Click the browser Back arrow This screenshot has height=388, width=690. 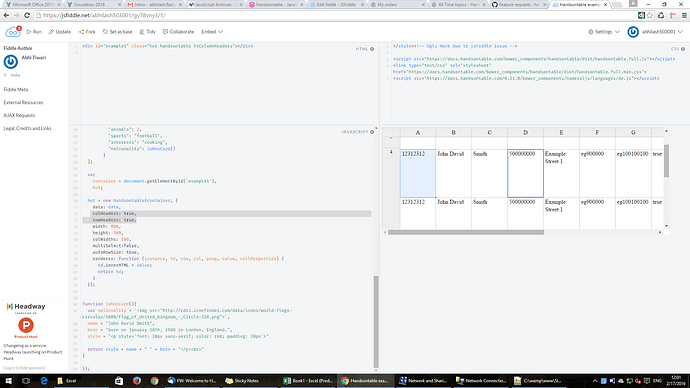tap(6, 15)
